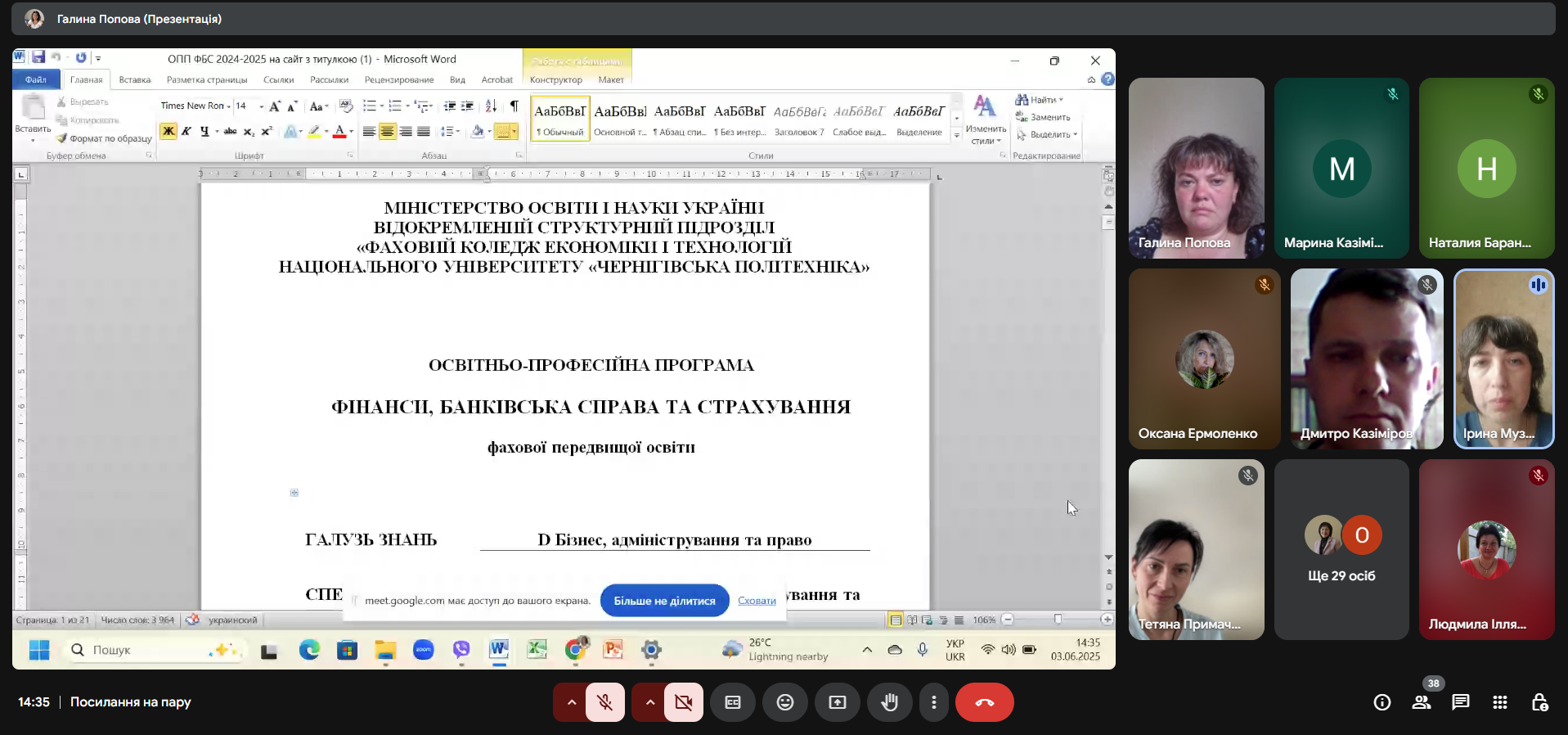Image resolution: width=1568 pixels, height=735 pixels.
Task: Apply red font color
Action: pyautogui.click(x=339, y=131)
